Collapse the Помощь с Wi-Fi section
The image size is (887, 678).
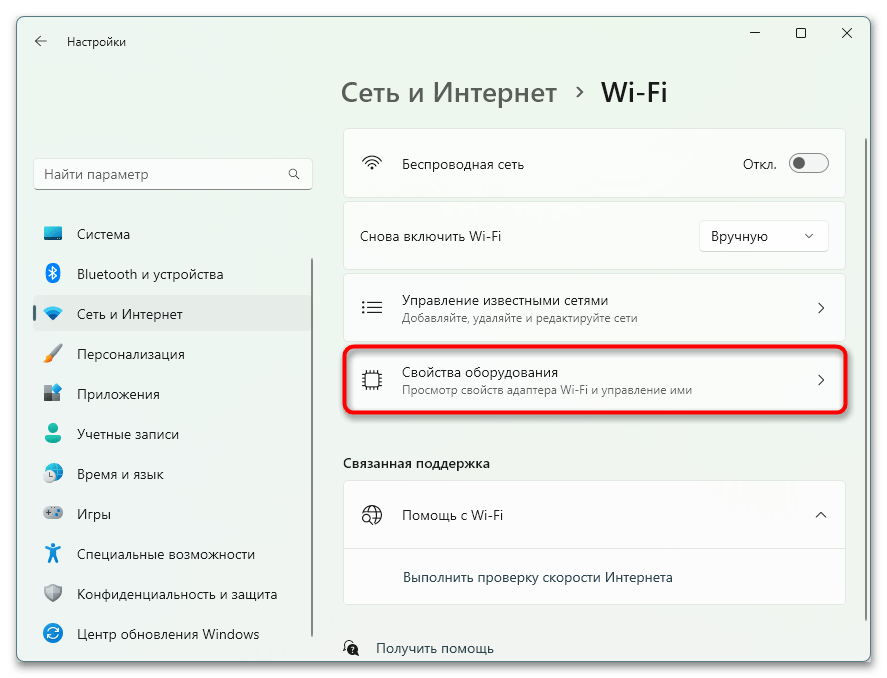(821, 515)
